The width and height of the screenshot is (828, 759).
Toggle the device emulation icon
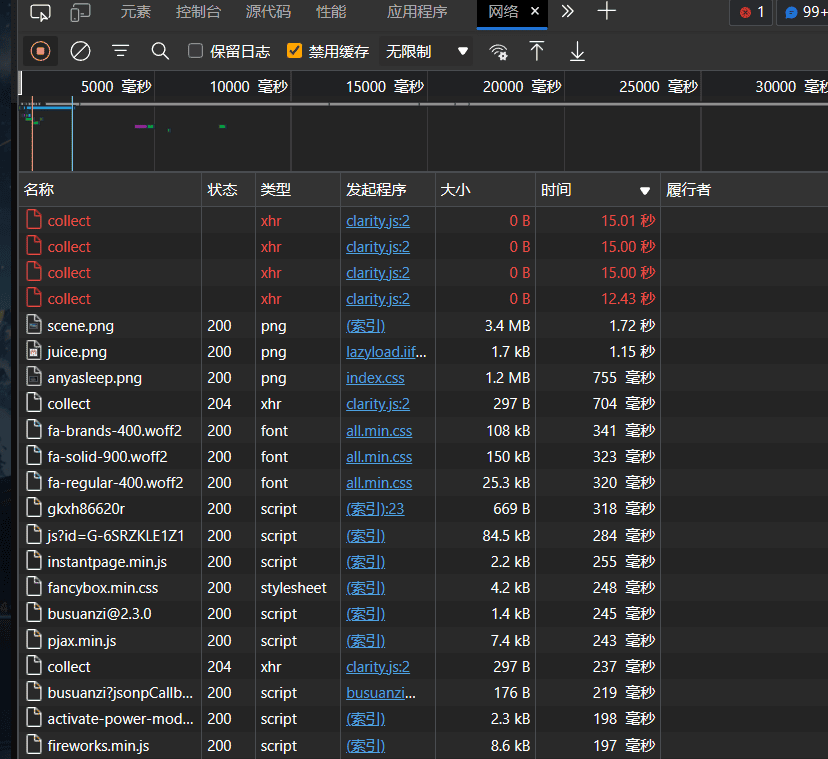click(x=81, y=13)
